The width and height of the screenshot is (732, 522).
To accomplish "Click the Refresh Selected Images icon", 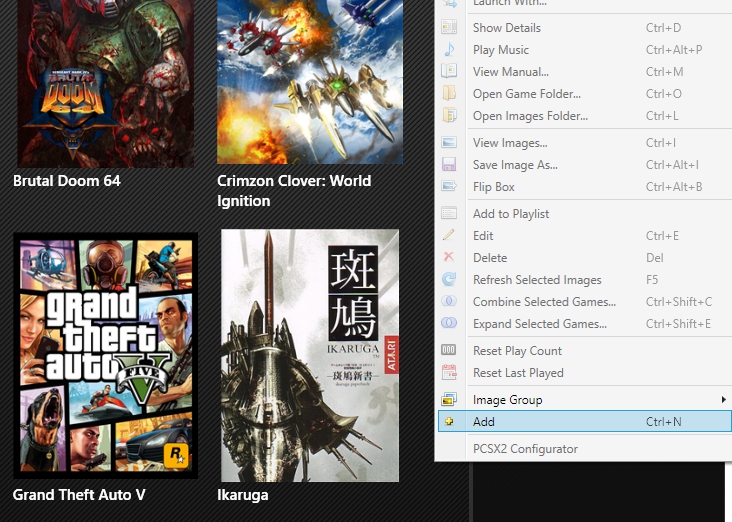I will click(x=449, y=279).
